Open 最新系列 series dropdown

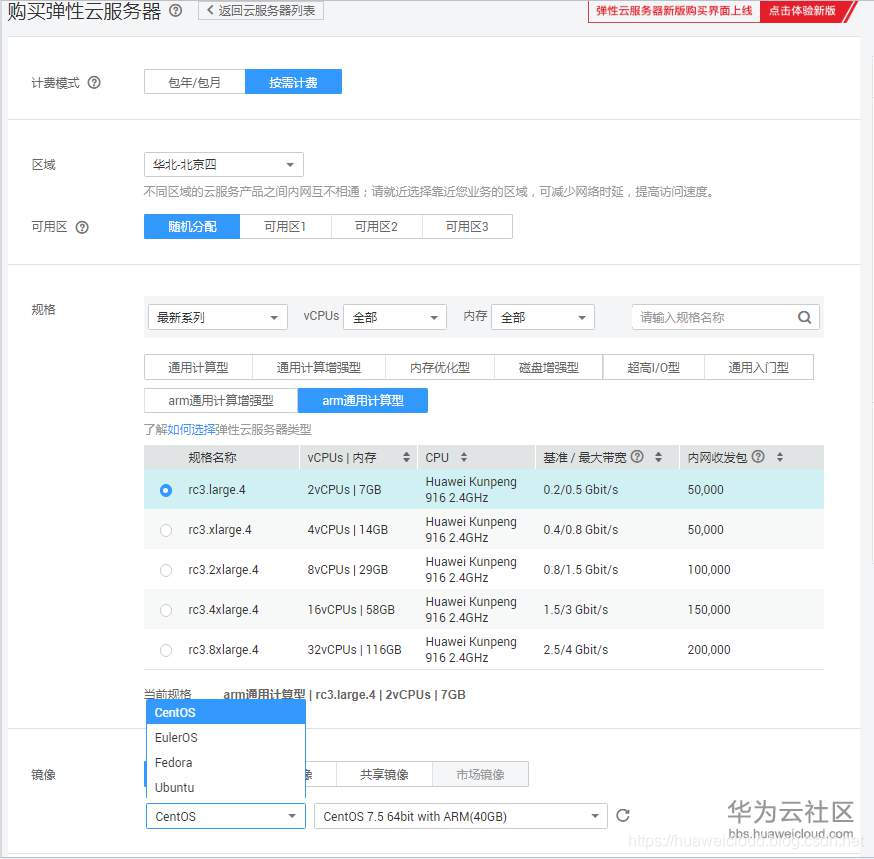[218, 317]
